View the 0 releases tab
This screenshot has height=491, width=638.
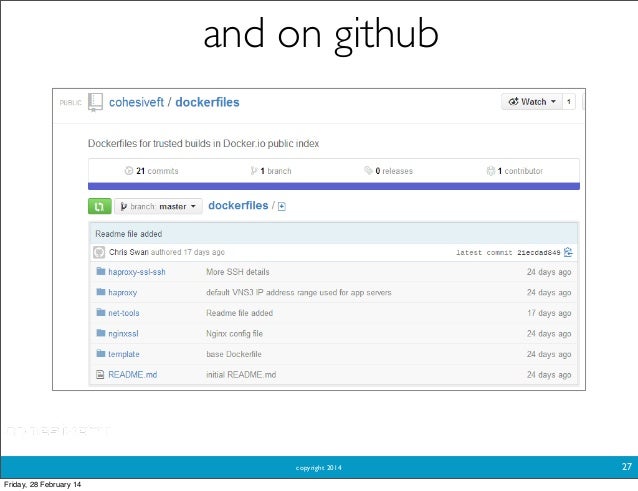pyautogui.click(x=389, y=171)
